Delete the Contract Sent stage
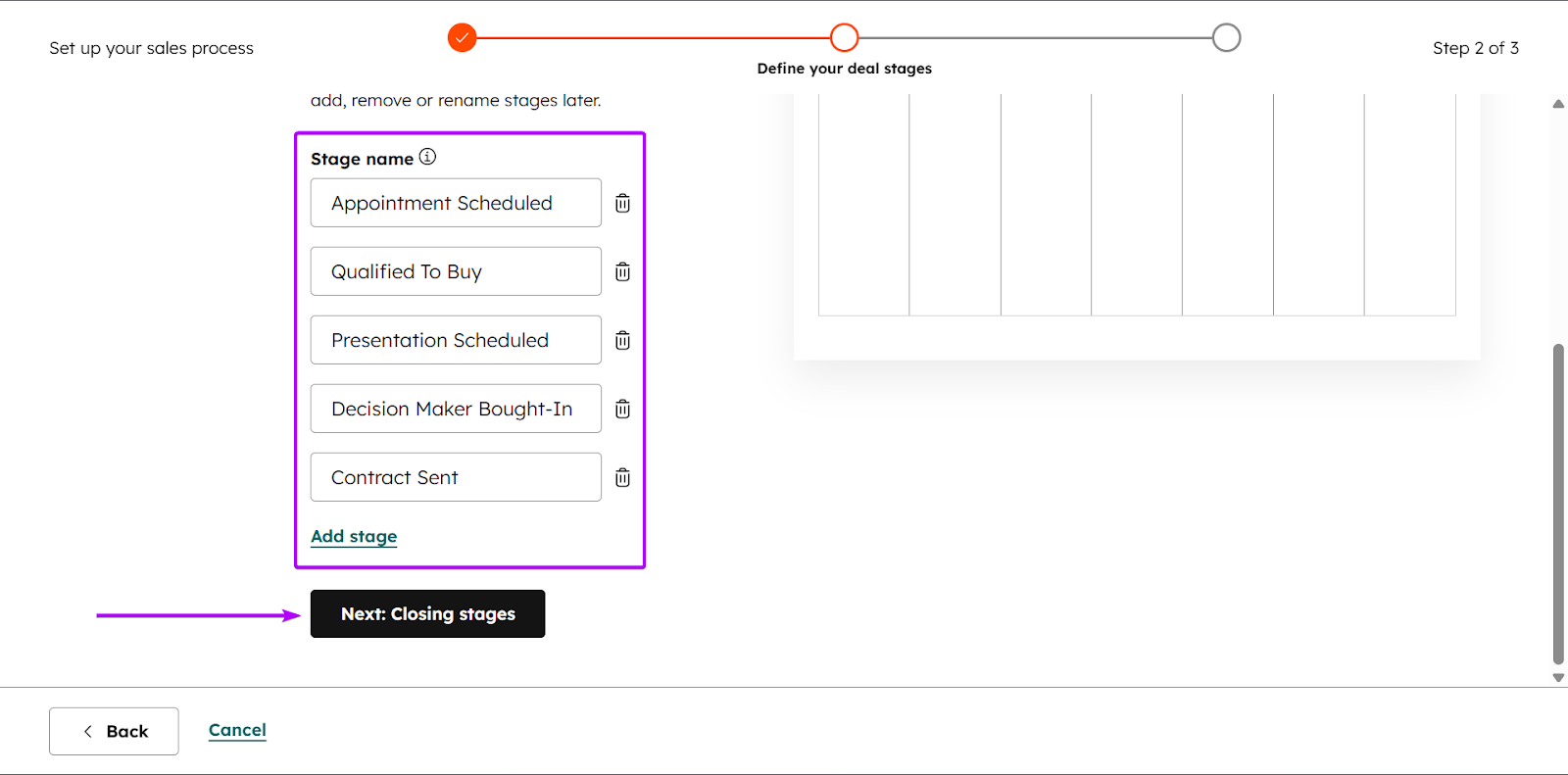This screenshot has height=775, width=1568. (622, 477)
